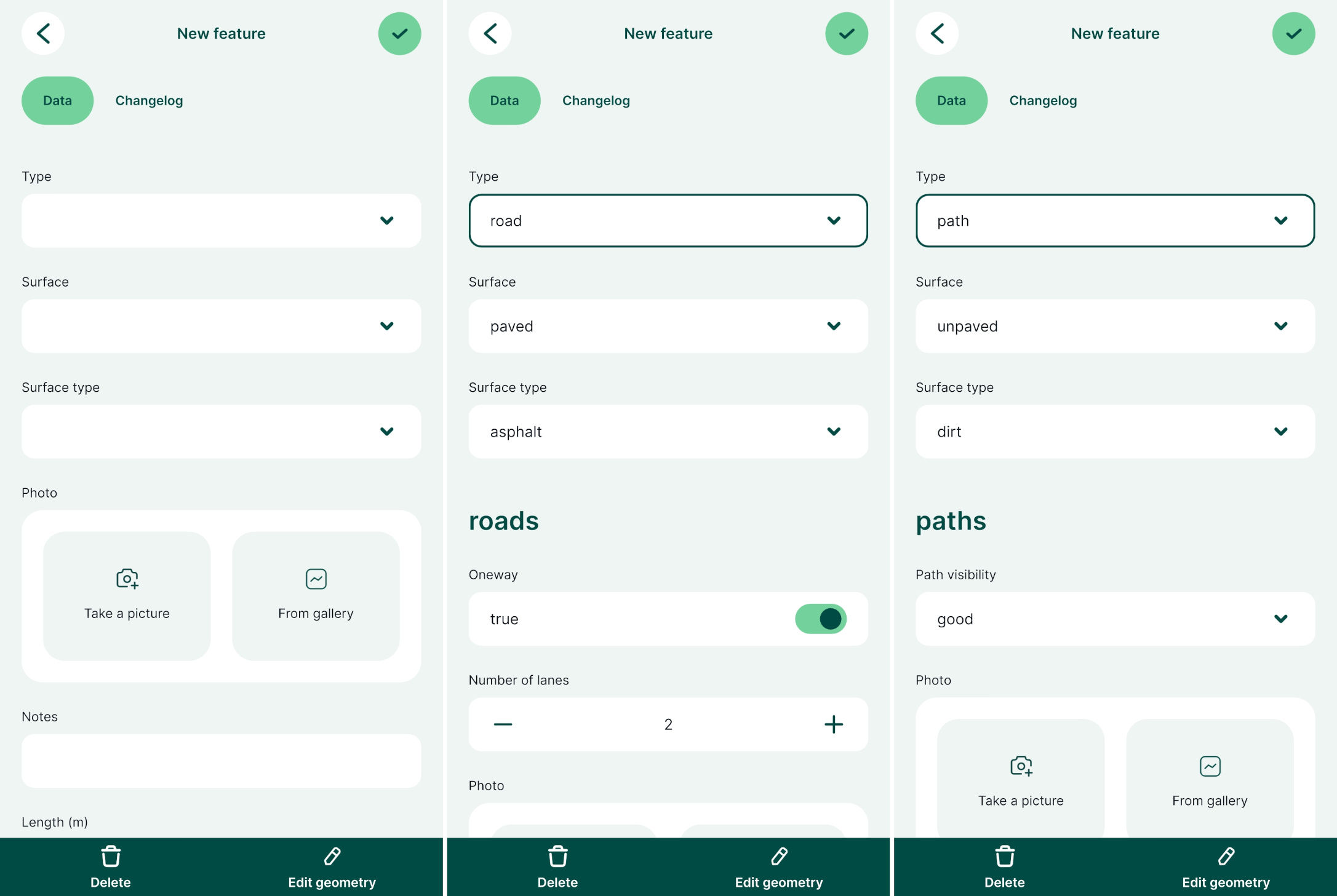Select Type dropdown on empty first screen
The image size is (1337, 896).
(x=221, y=220)
